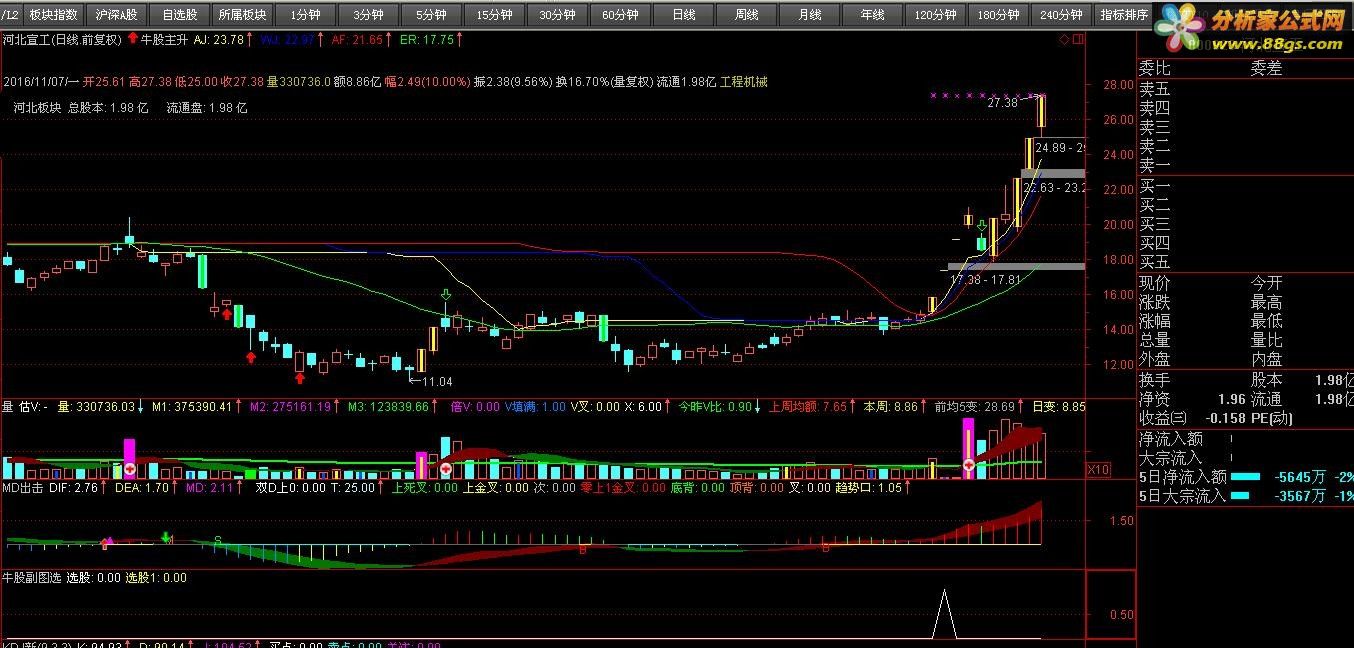Show the 所属板块 sector view
The height and width of the screenshot is (648, 1354).
243,15
